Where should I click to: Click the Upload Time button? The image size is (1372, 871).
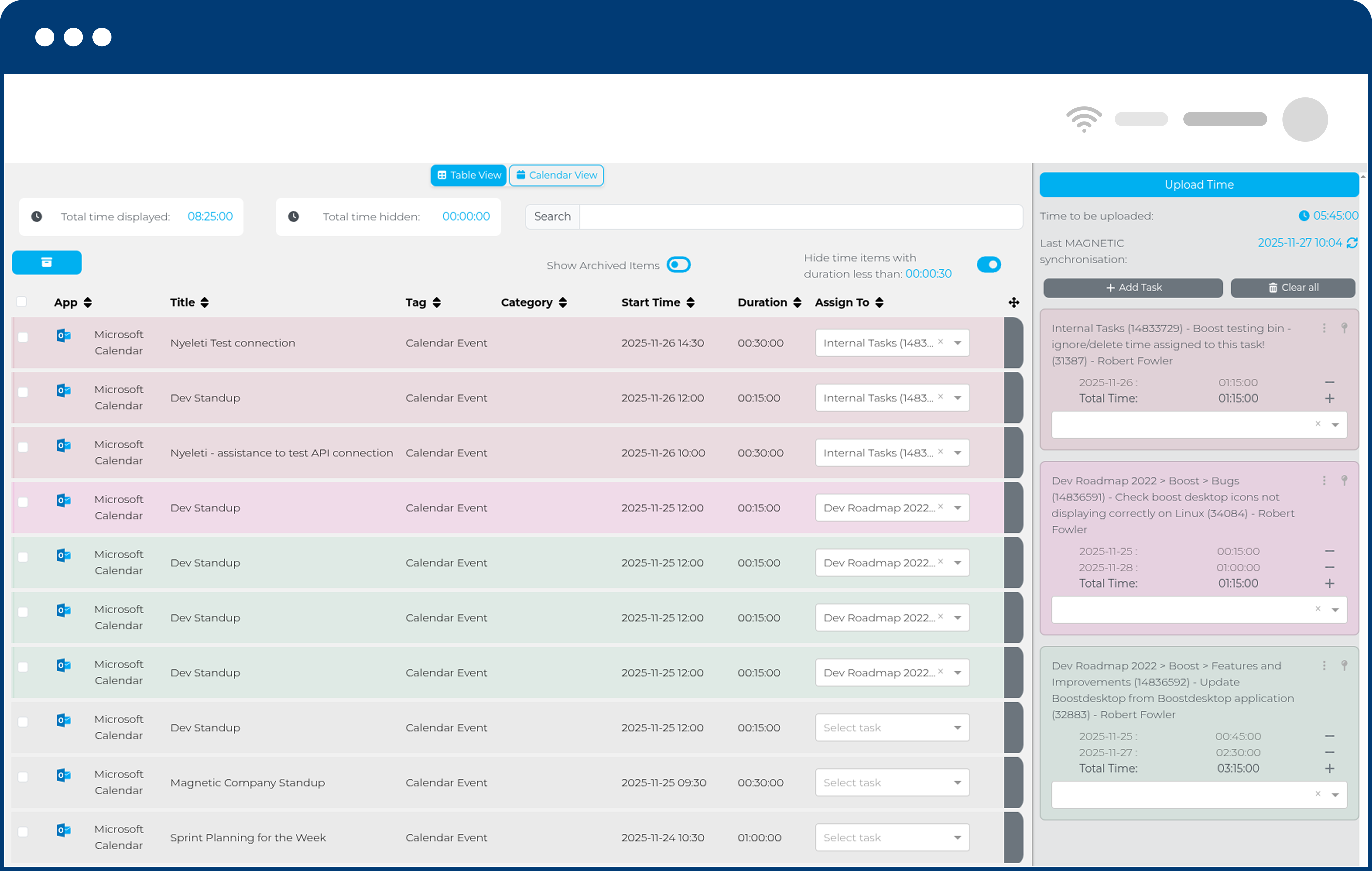[1199, 185]
